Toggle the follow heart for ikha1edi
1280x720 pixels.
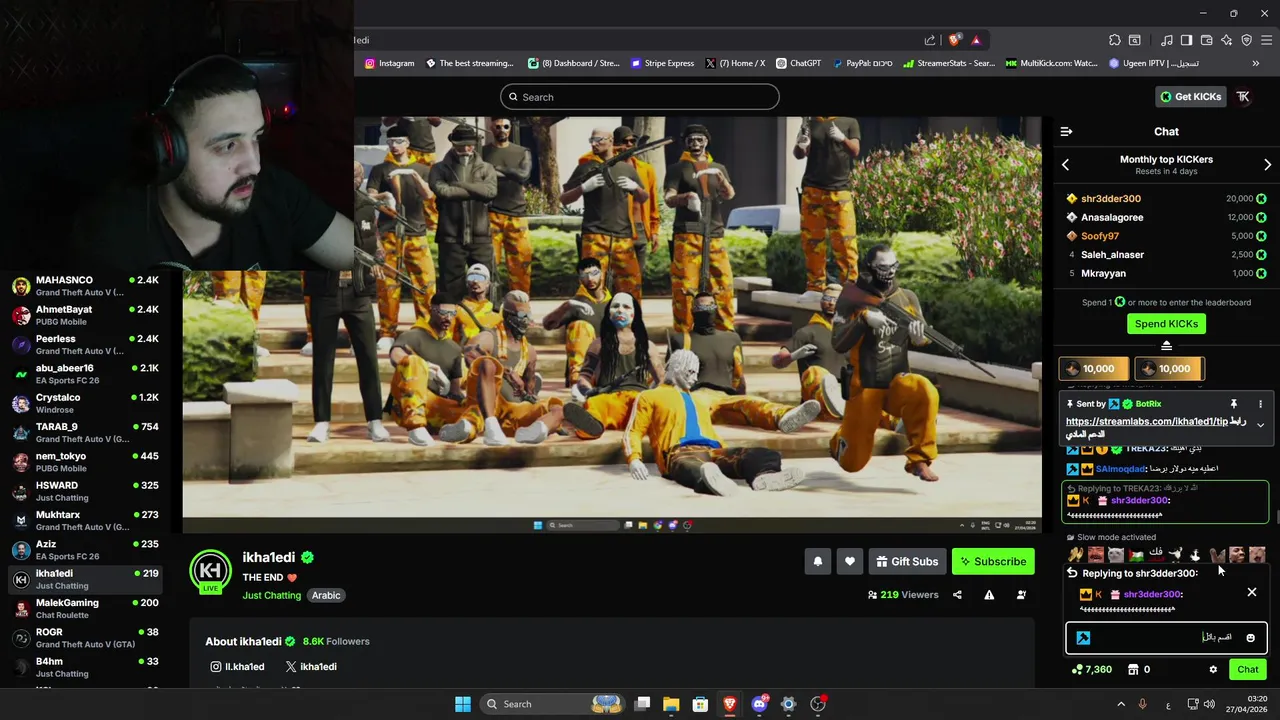point(849,562)
